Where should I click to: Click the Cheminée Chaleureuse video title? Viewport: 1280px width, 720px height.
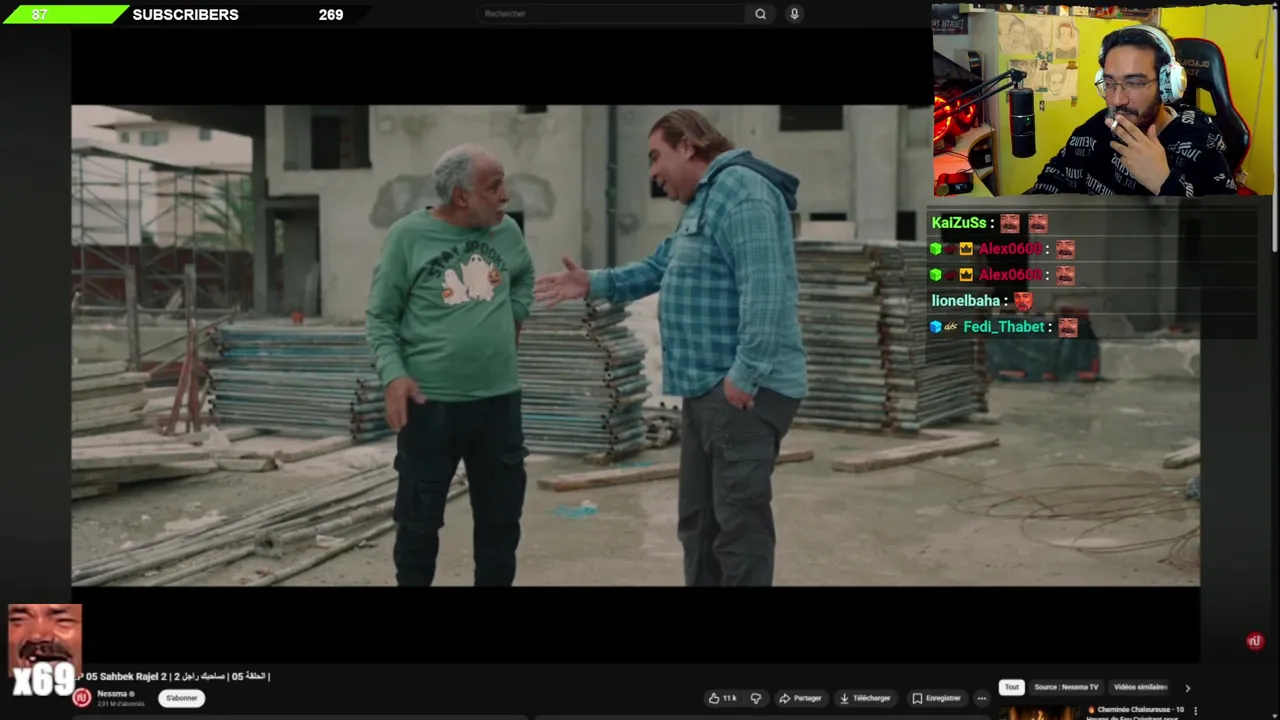point(1136,712)
